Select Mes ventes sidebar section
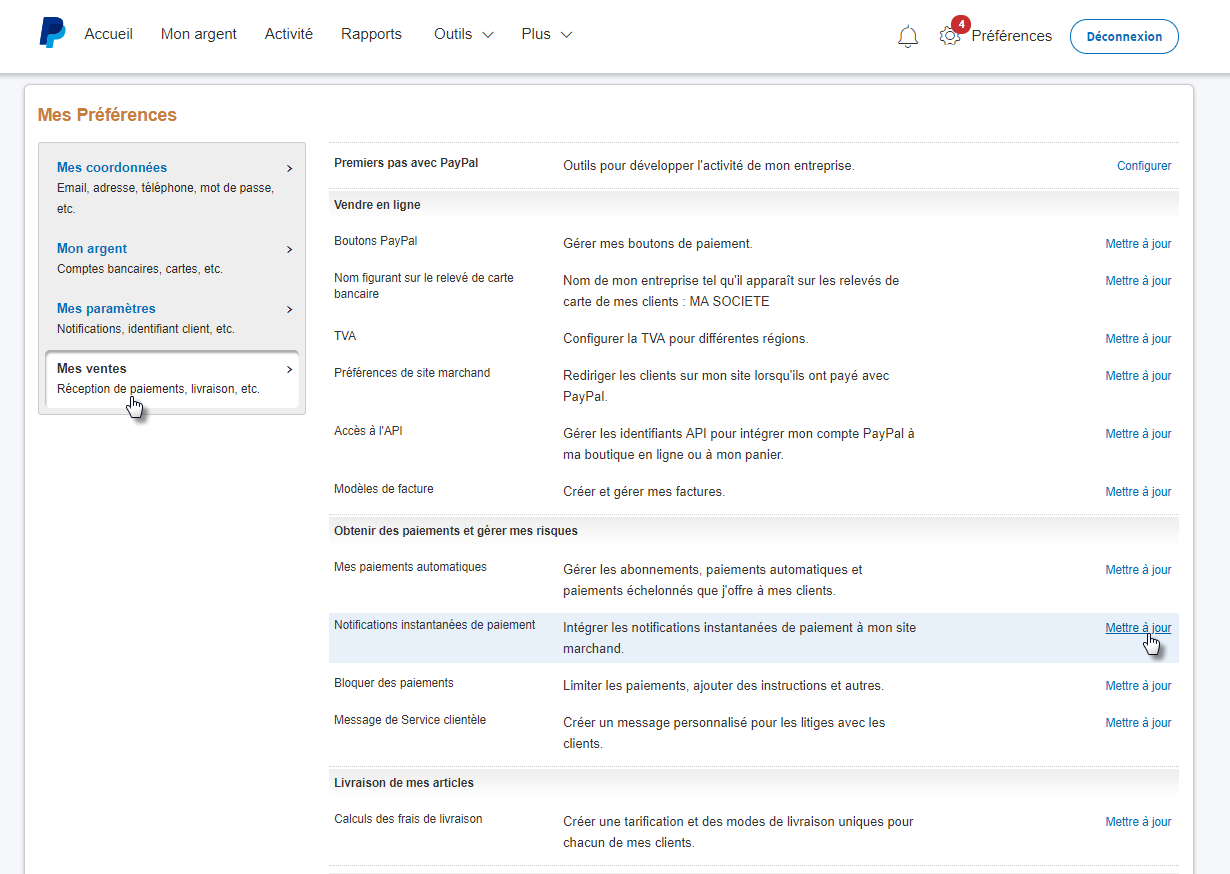 pyautogui.click(x=92, y=369)
